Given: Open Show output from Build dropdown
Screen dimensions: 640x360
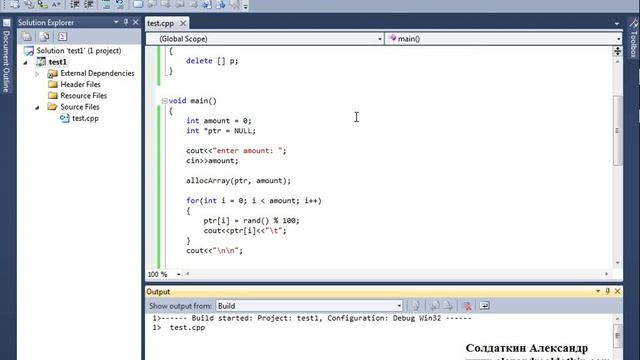Looking at the screenshot, I should [399, 306].
